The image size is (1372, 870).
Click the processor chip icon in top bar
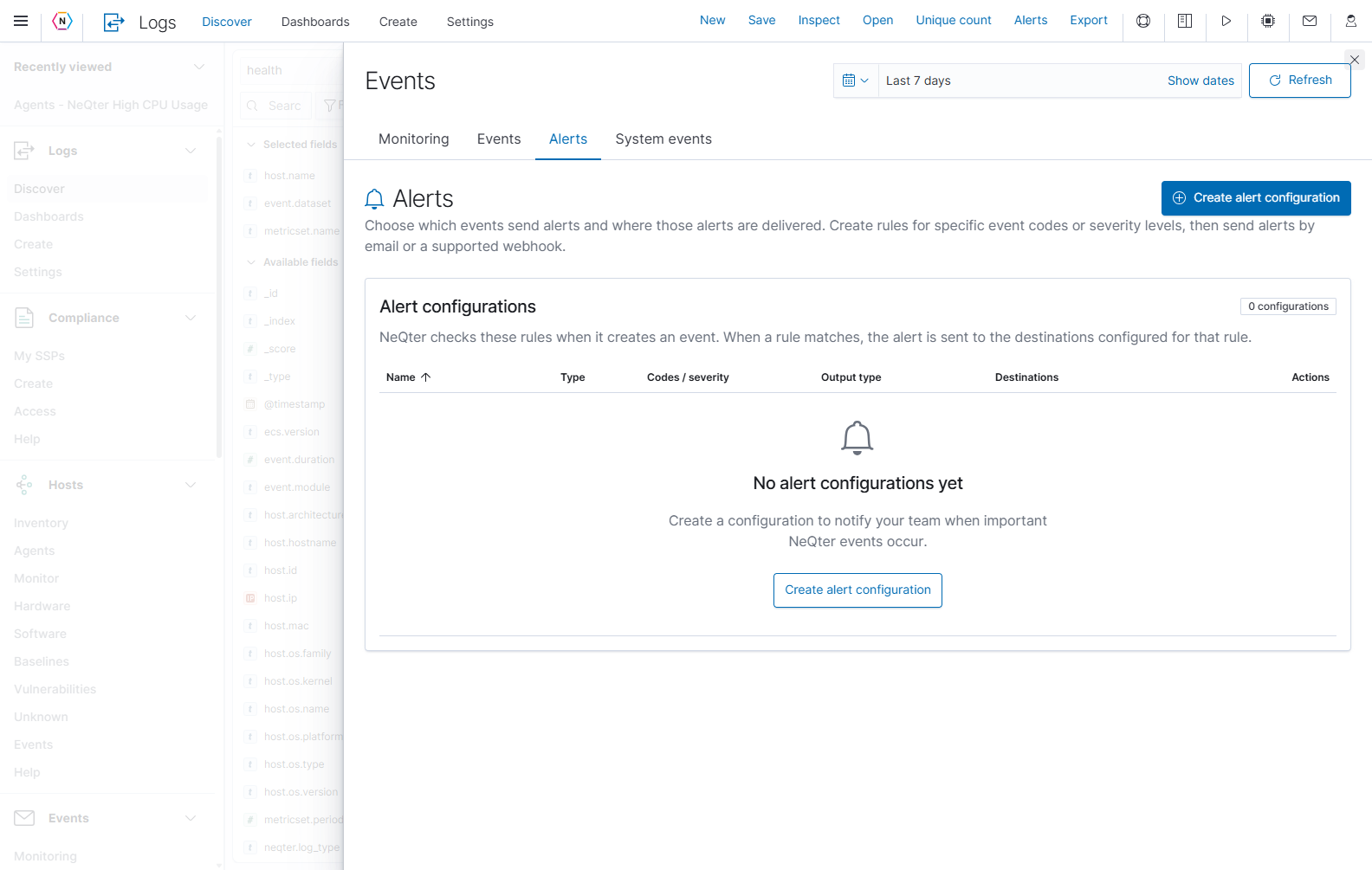click(x=1268, y=21)
